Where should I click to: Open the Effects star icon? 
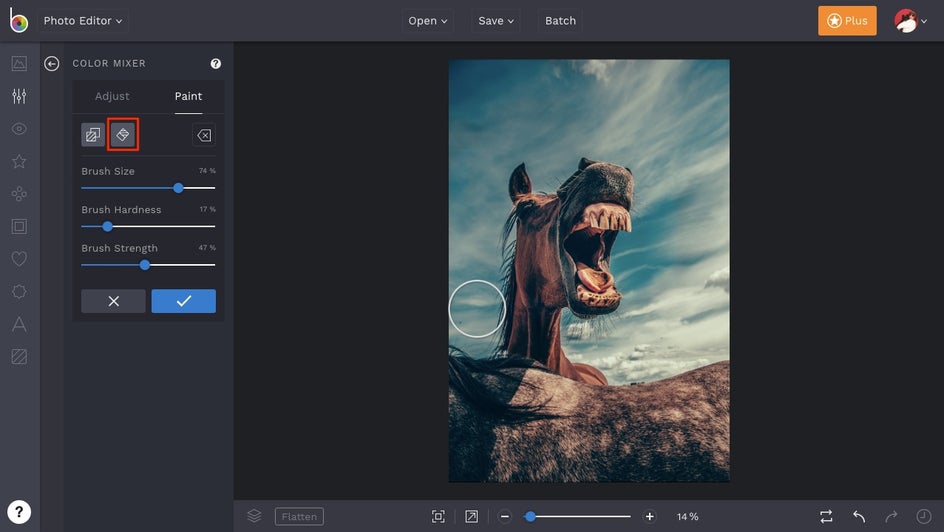[x=19, y=161]
